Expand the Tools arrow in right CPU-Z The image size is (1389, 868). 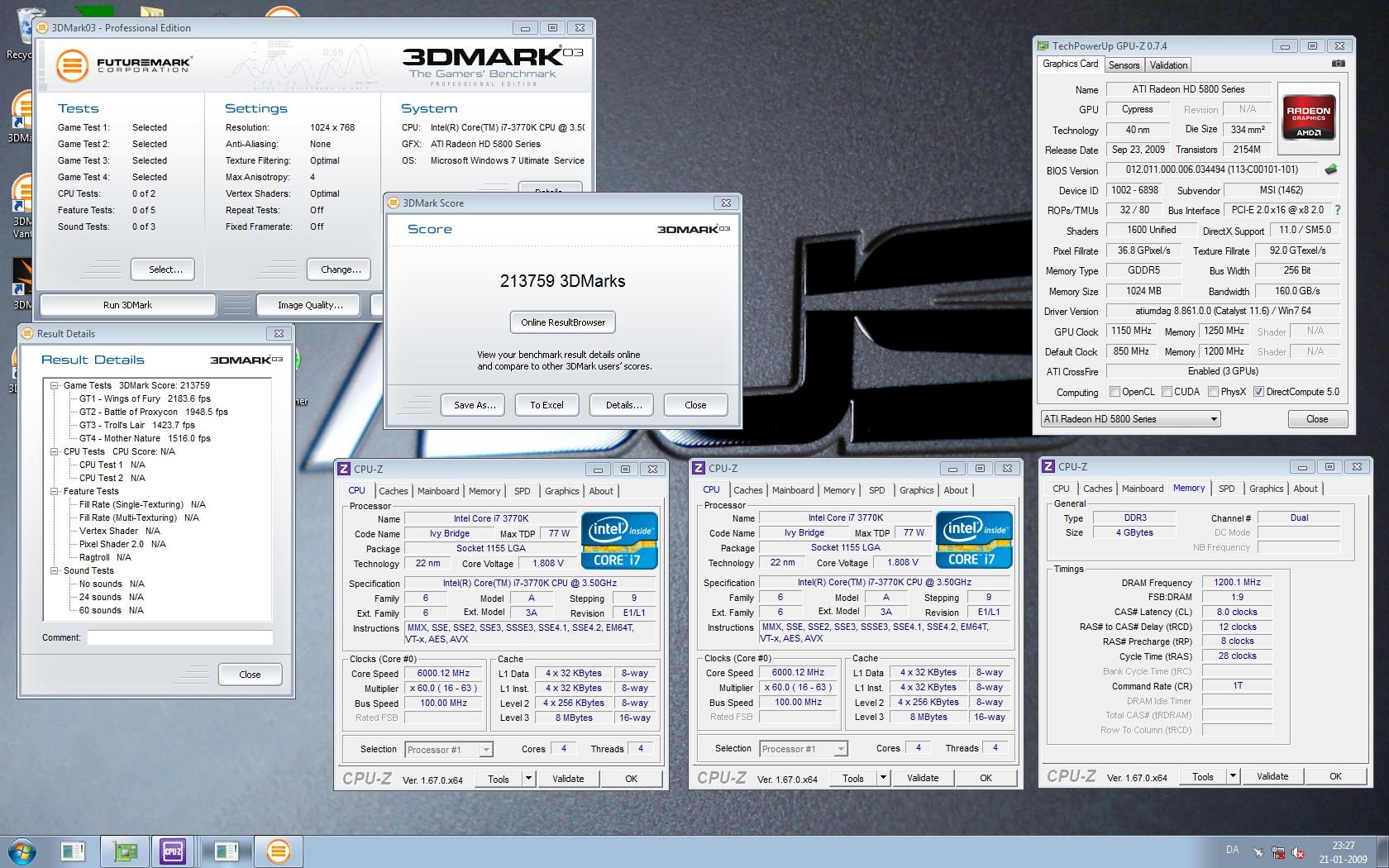[x=1233, y=776]
